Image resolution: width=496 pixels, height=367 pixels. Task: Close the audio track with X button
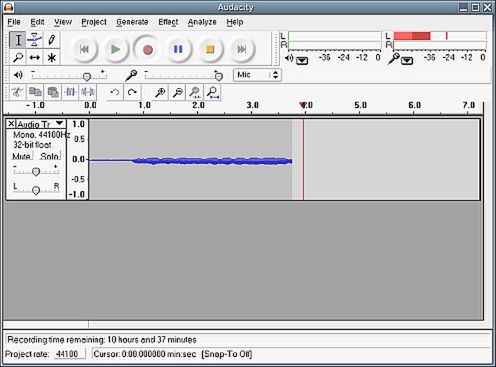[x=11, y=124]
